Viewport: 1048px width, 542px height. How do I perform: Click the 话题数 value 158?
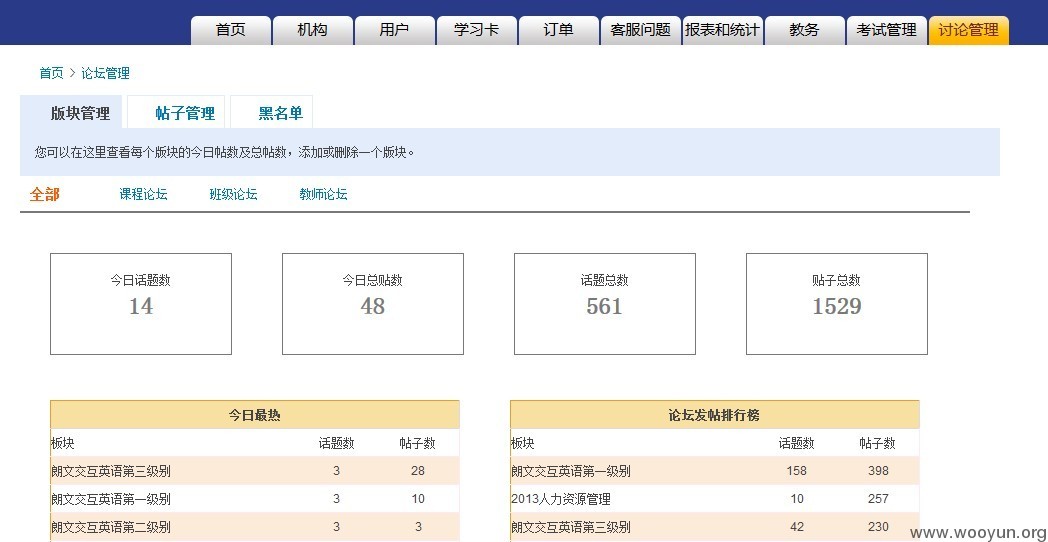click(x=797, y=471)
